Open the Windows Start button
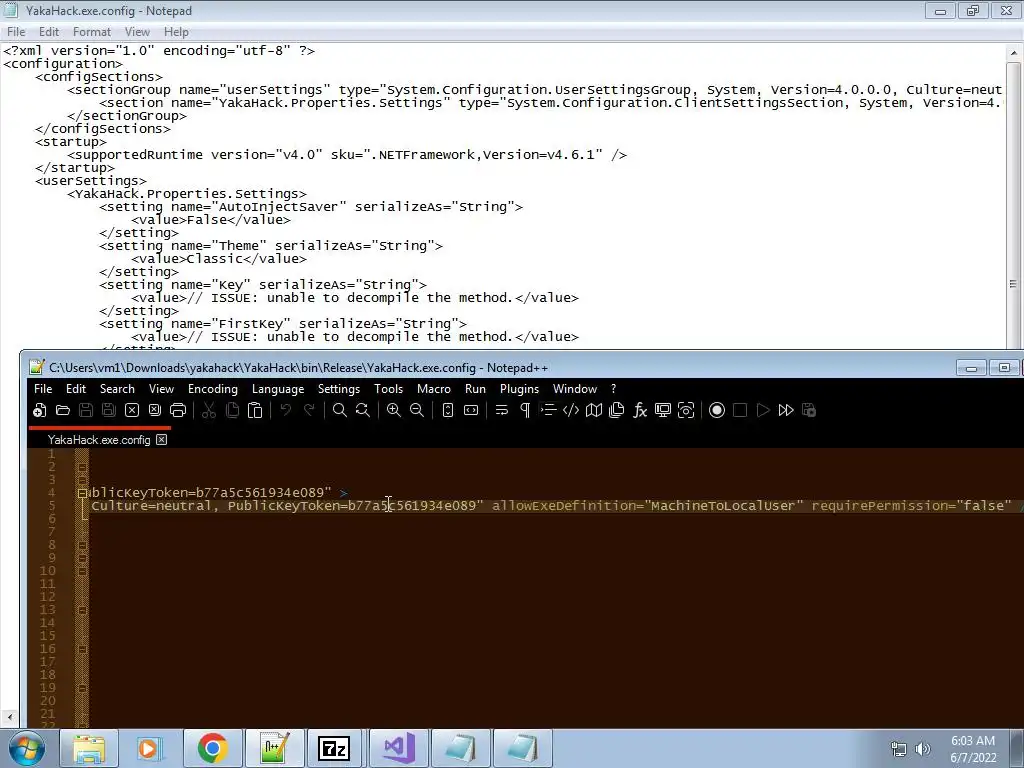Viewport: 1024px width, 768px height. point(27,748)
